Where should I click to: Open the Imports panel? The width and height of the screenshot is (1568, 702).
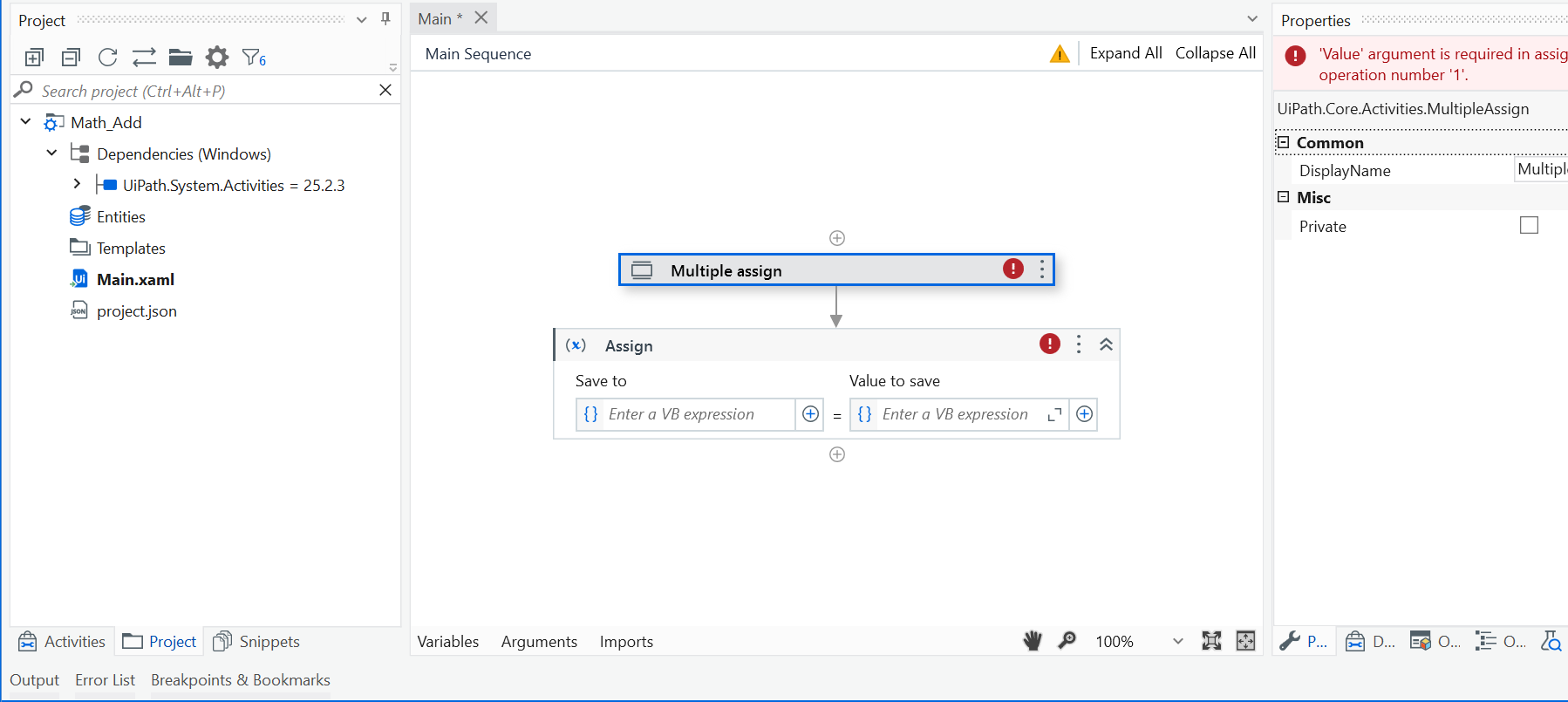626,641
